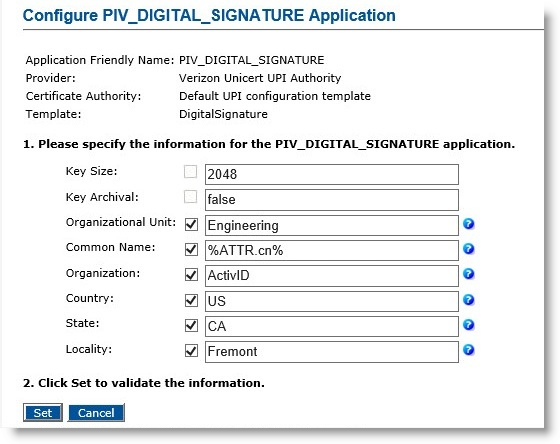Select the Common Name field with %ATTR.cn%
Image resolution: width=560 pixels, height=444 pixels.
[332, 250]
